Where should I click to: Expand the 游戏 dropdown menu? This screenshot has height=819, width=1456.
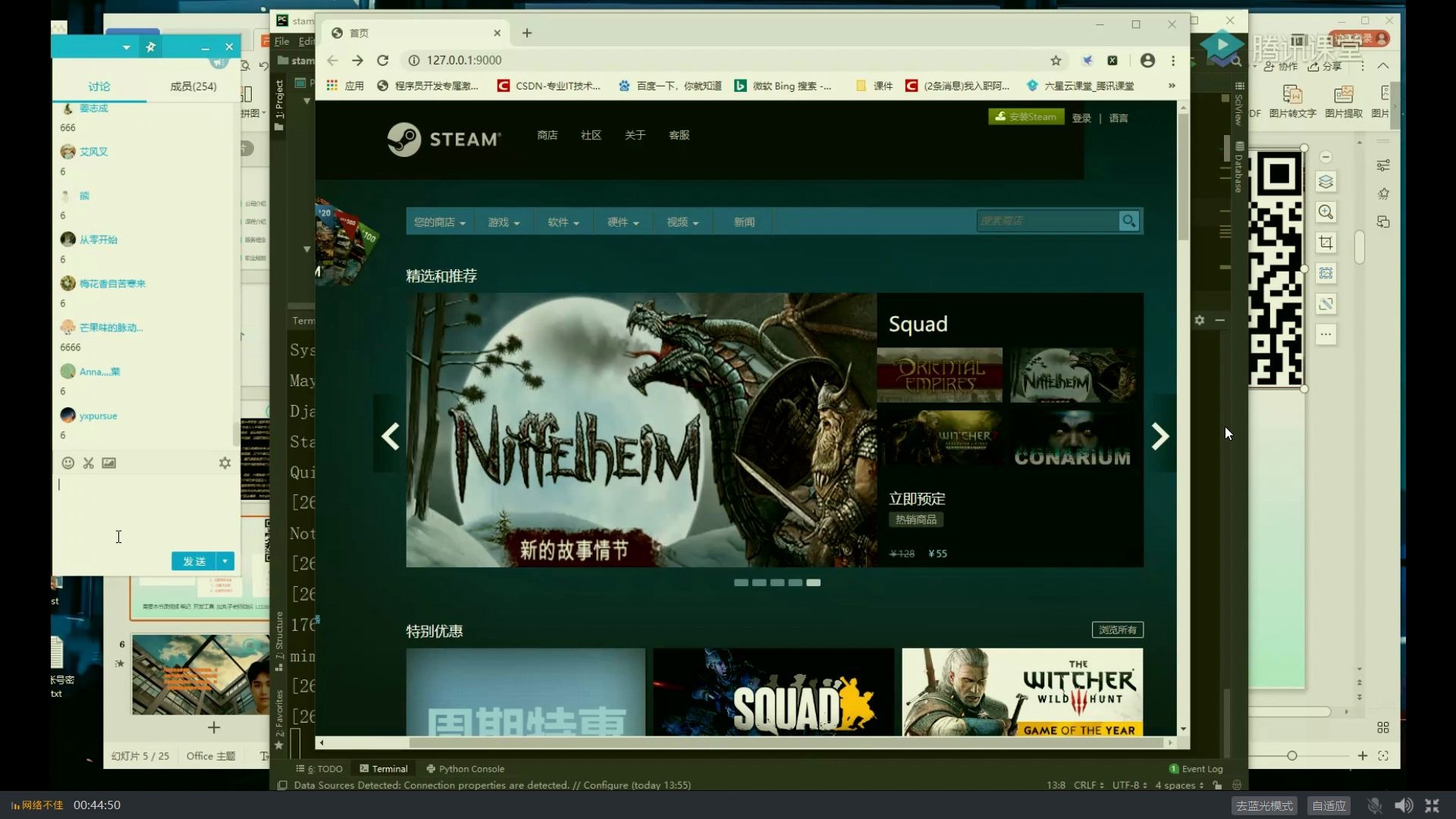(x=504, y=222)
